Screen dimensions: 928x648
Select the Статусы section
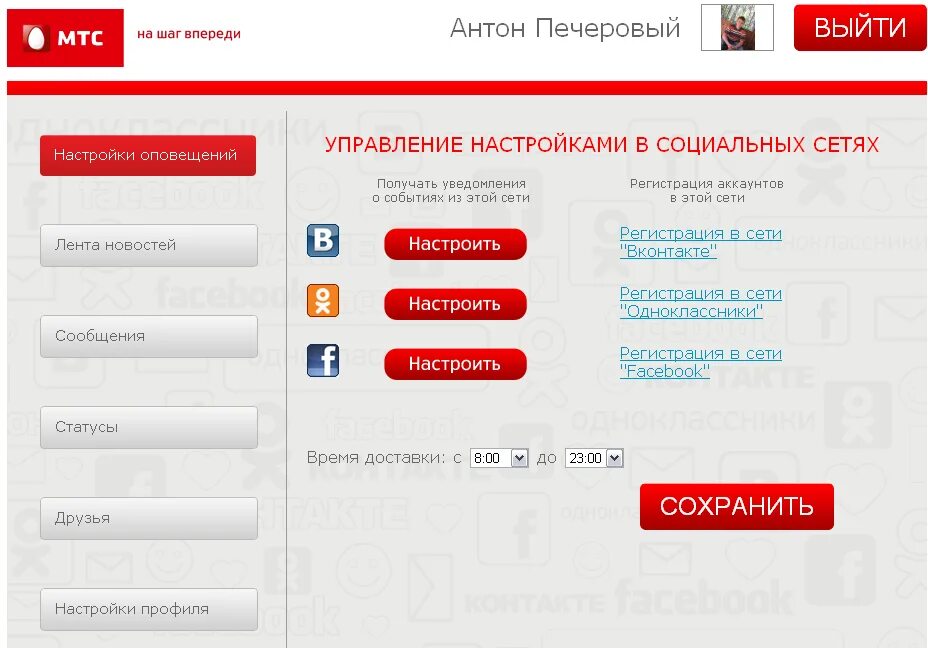coord(148,426)
